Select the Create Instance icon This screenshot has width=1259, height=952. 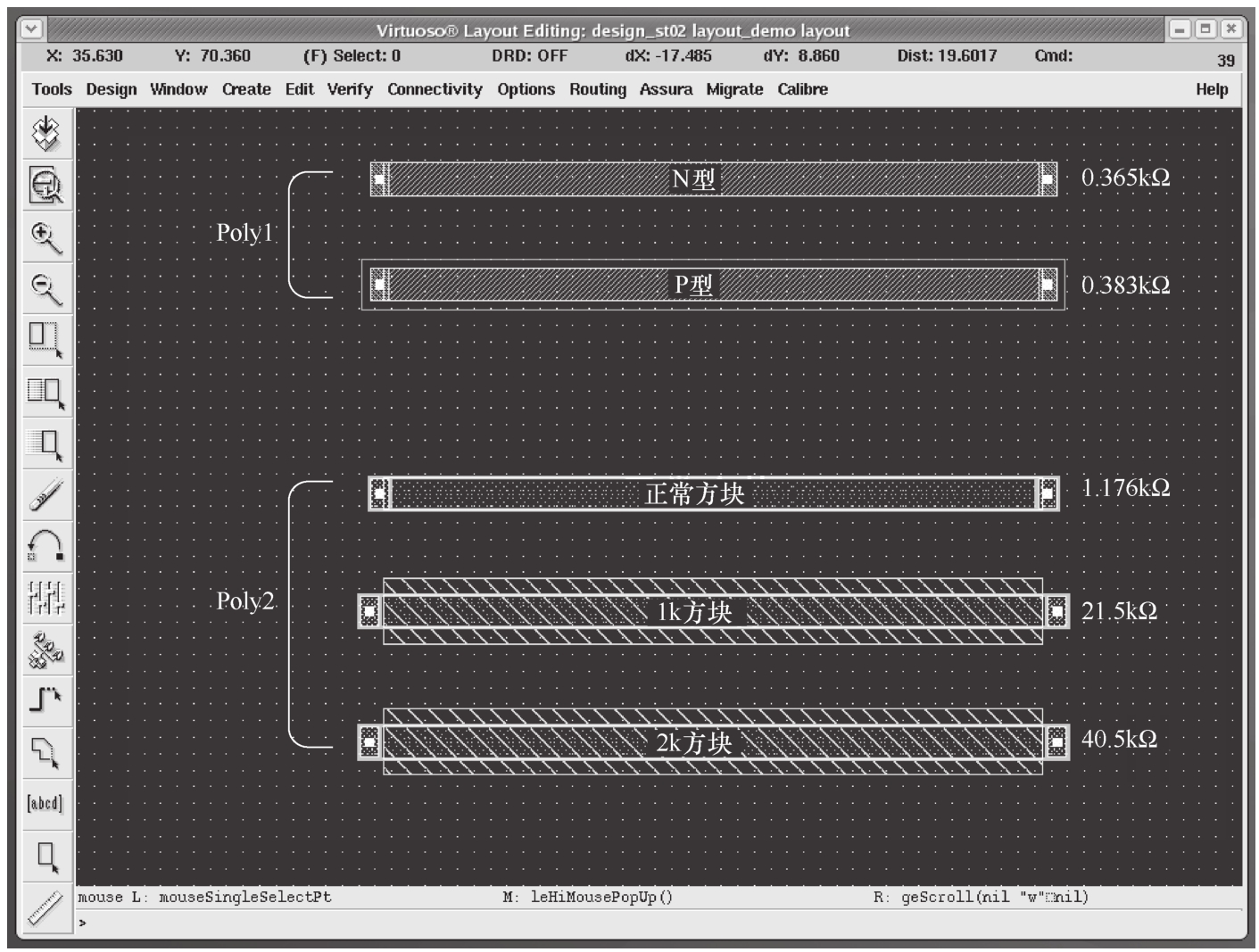46,650
